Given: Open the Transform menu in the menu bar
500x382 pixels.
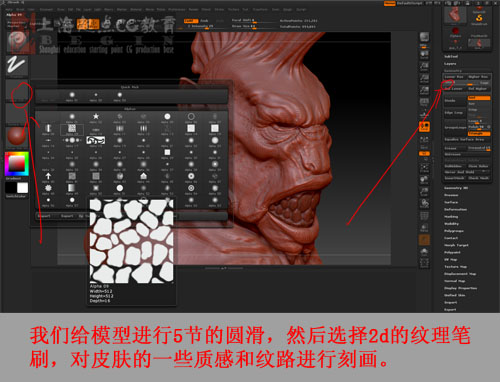Looking at the screenshot, I should pyautogui.click(x=259, y=9).
